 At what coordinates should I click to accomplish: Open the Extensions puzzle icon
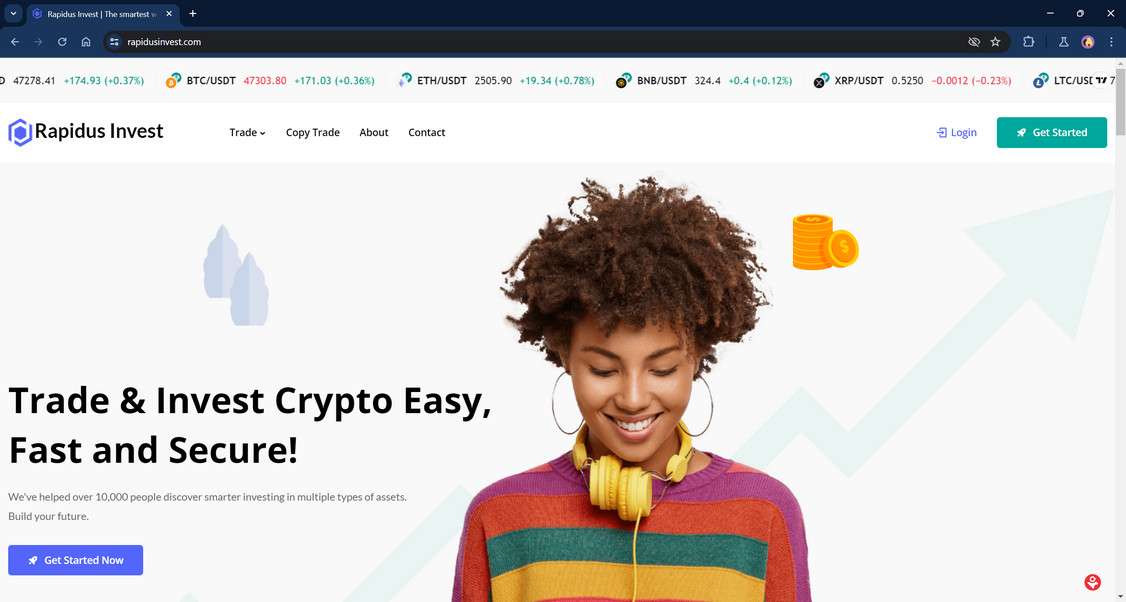1028,42
